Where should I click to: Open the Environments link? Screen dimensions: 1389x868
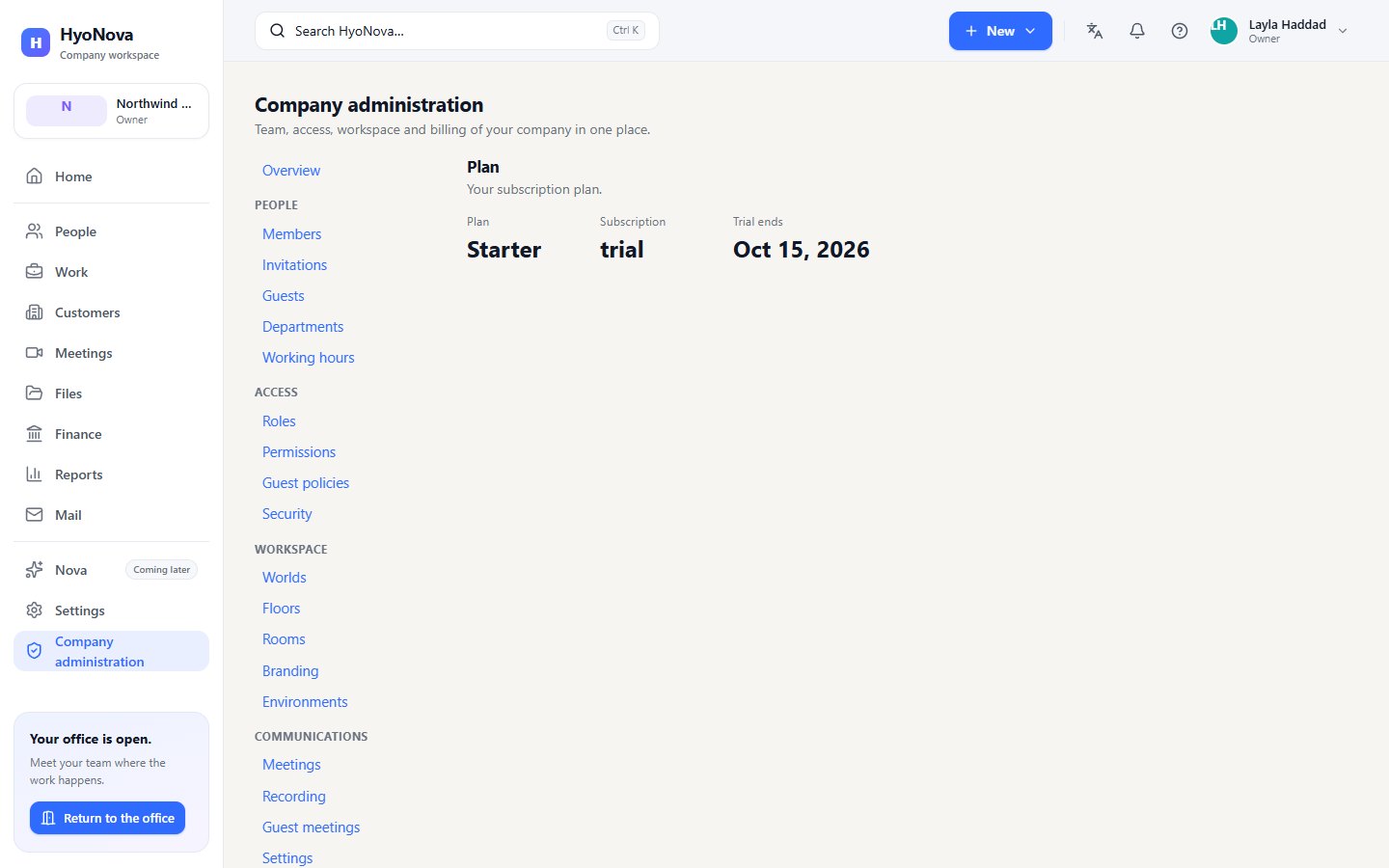point(305,702)
